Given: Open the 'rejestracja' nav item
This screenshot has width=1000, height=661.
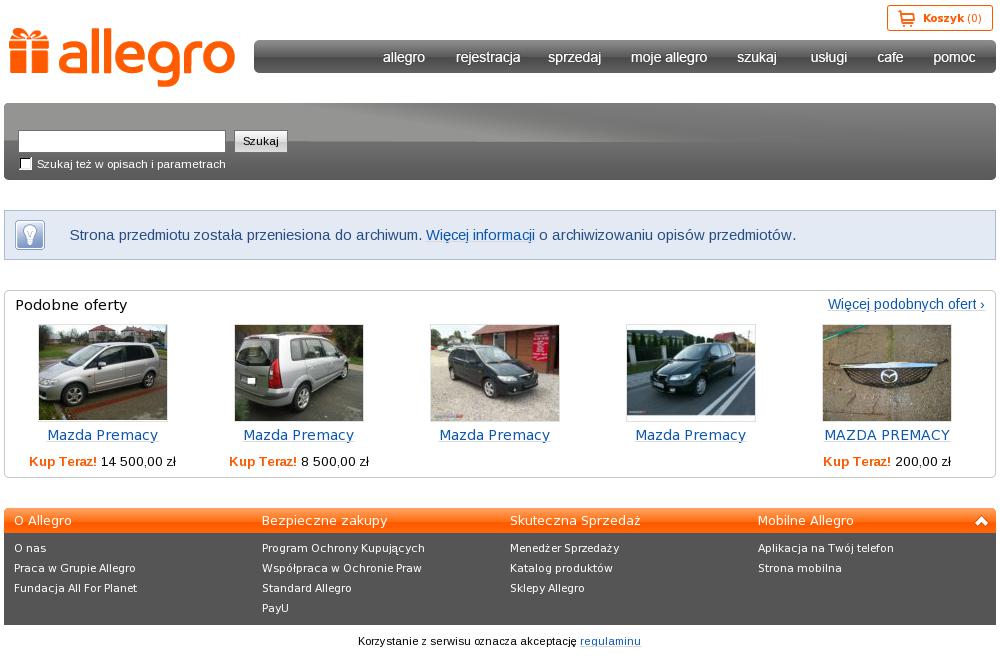Looking at the screenshot, I should pyautogui.click(x=488, y=57).
